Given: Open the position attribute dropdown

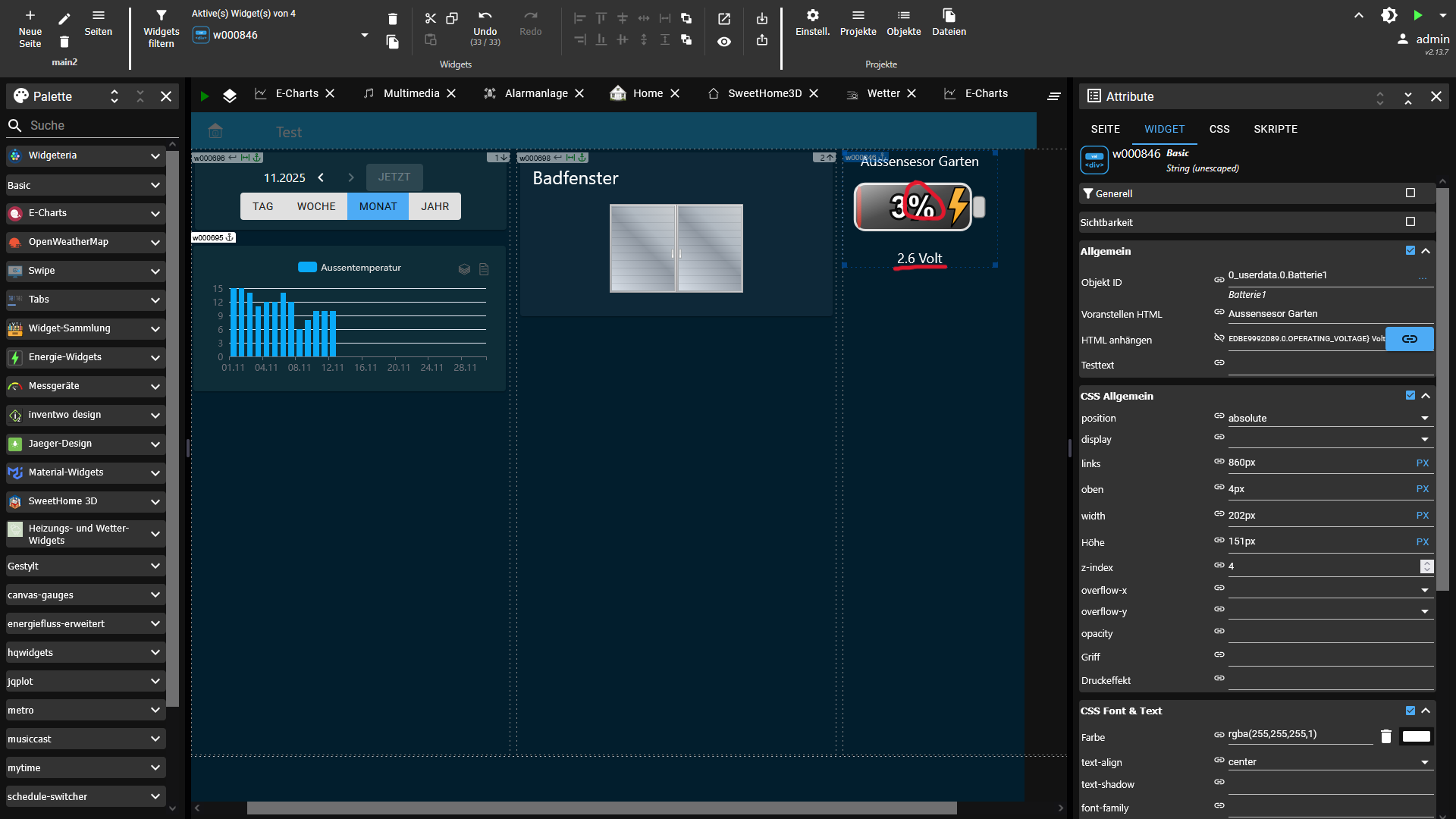Looking at the screenshot, I should click(1423, 419).
